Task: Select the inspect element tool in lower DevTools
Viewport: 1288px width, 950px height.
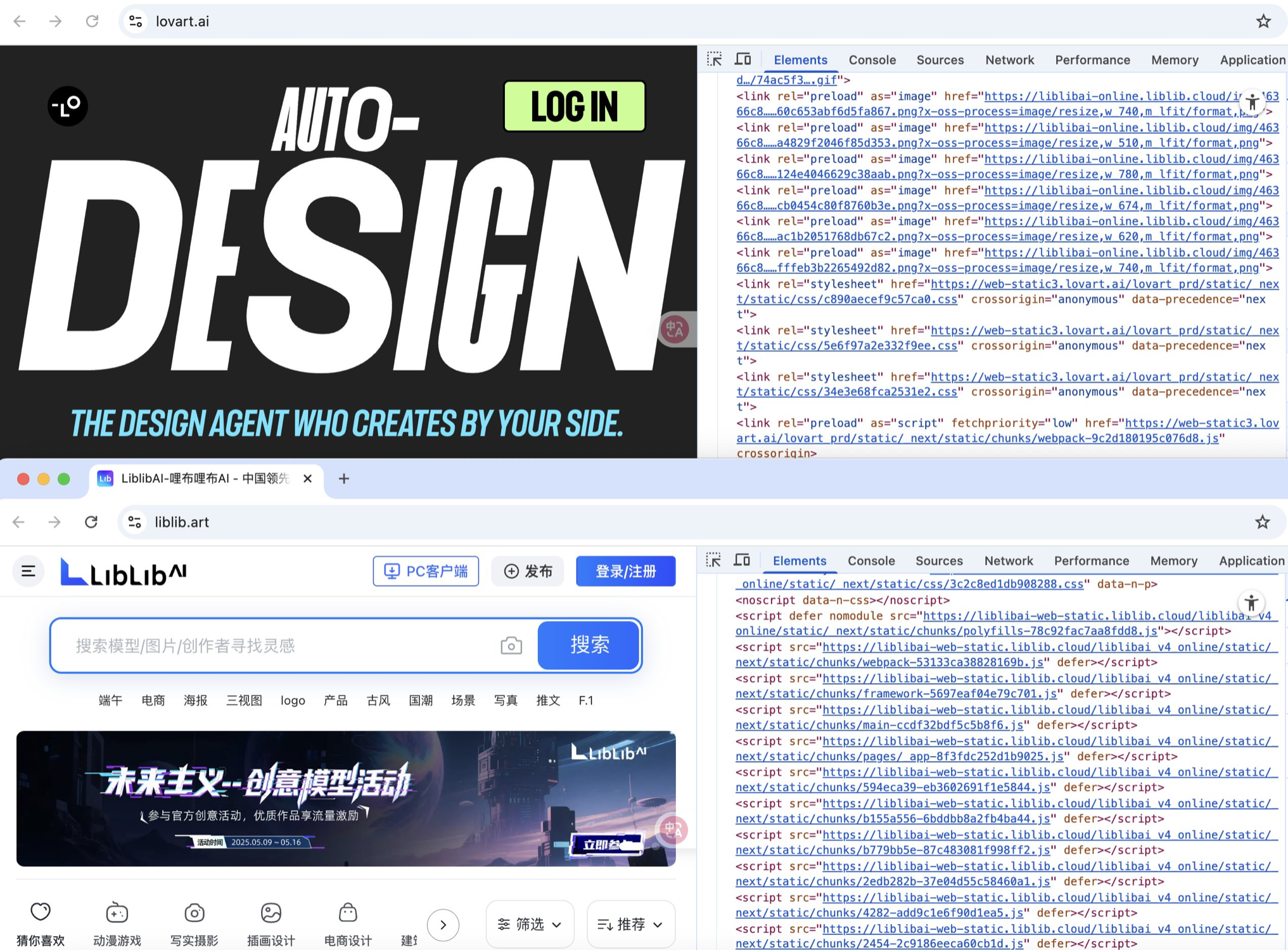Action: point(714,560)
